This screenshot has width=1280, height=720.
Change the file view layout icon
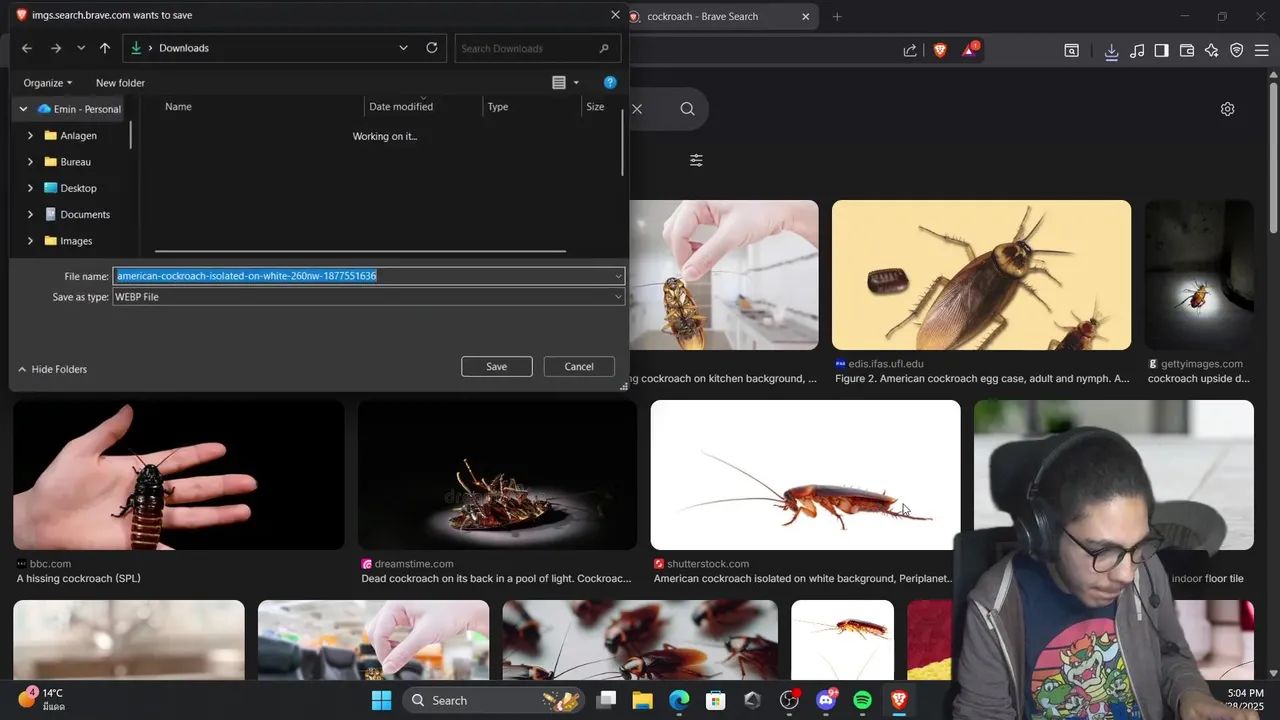559,83
